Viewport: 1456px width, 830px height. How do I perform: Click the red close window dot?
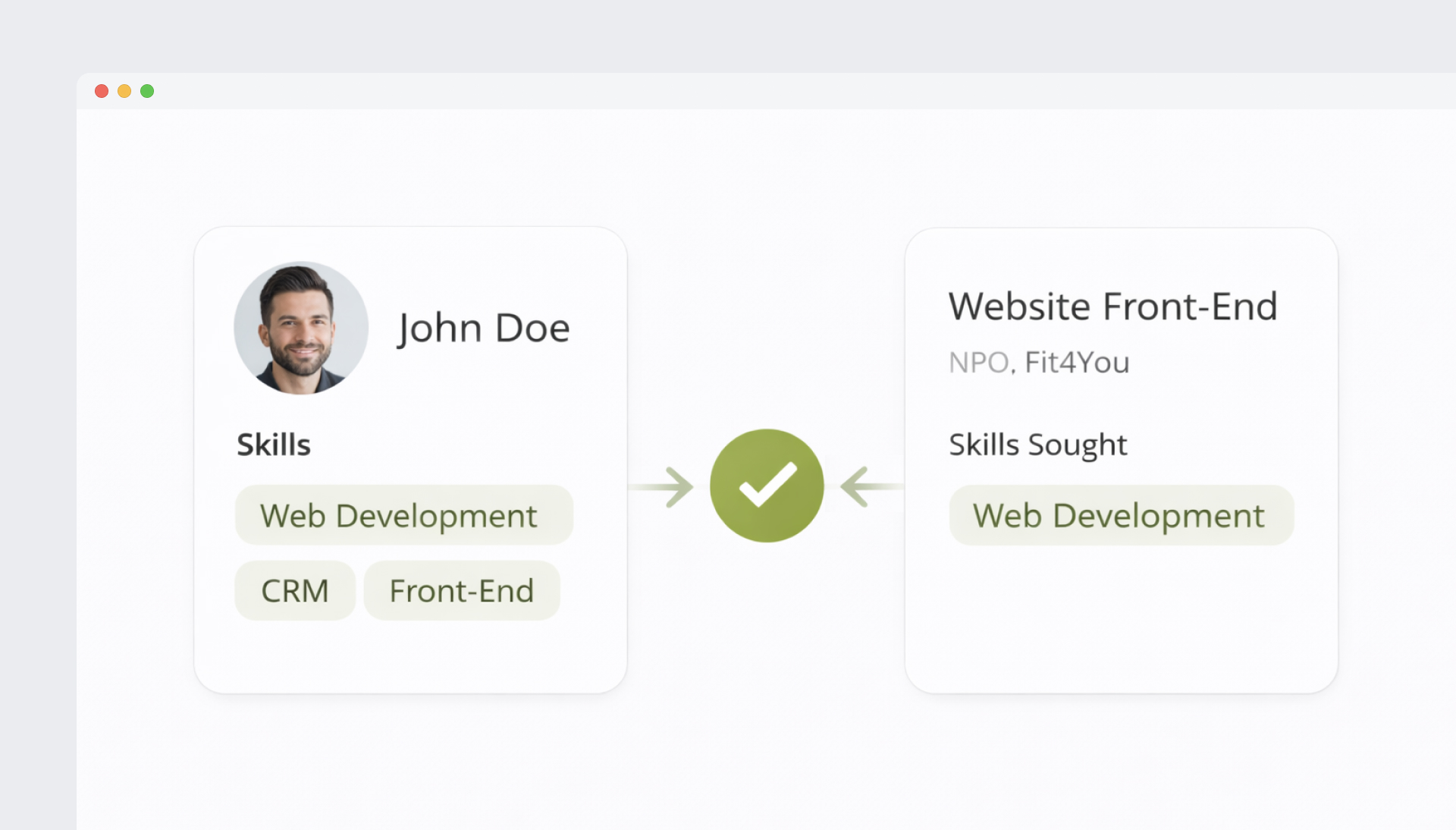(x=102, y=91)
